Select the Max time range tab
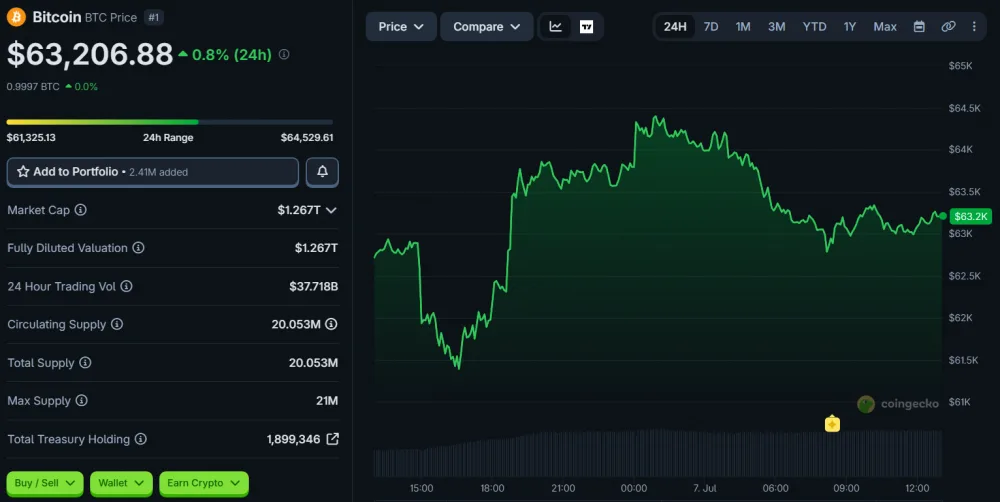 pos(885,27)
